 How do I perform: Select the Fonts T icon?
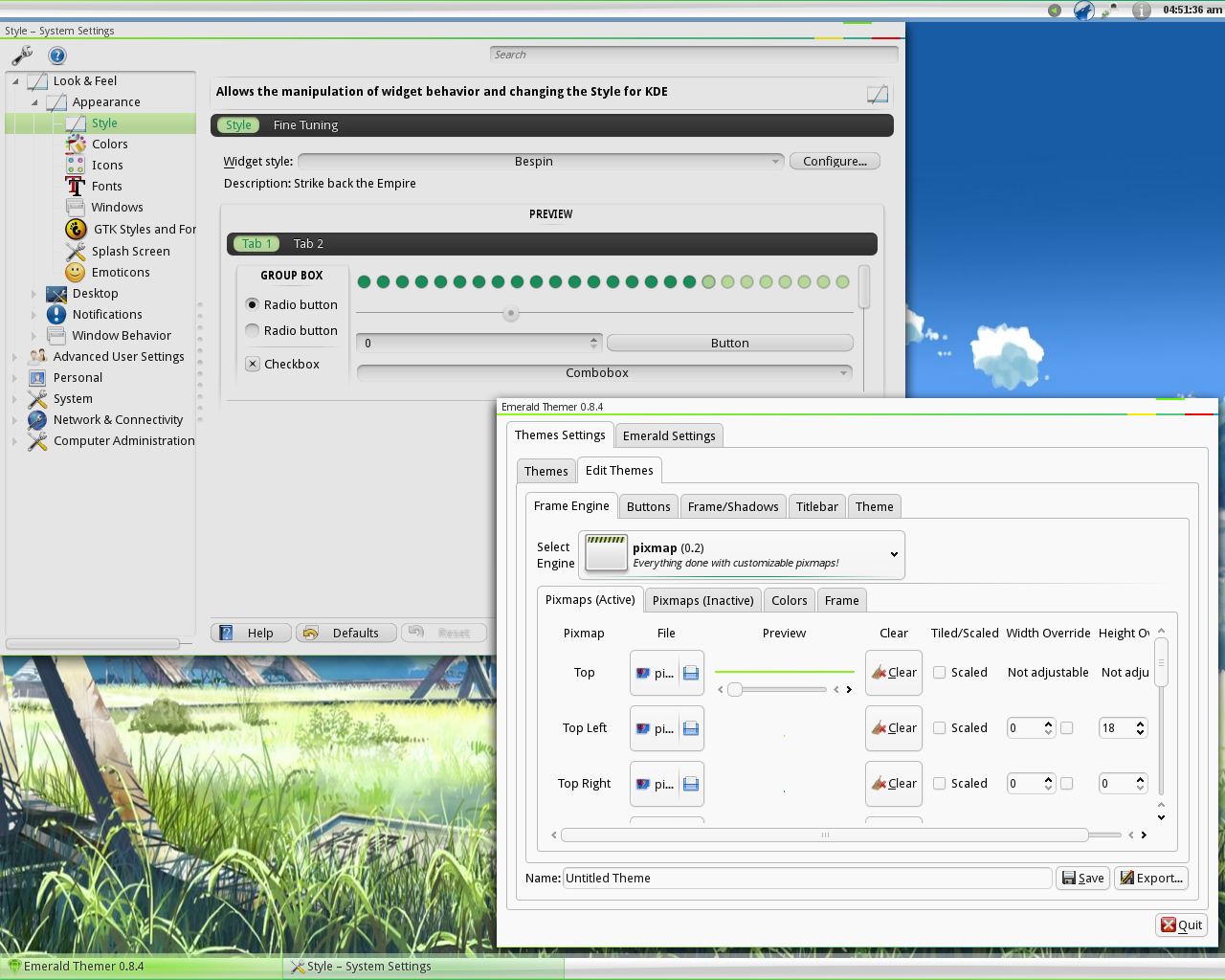coord(76,186)
